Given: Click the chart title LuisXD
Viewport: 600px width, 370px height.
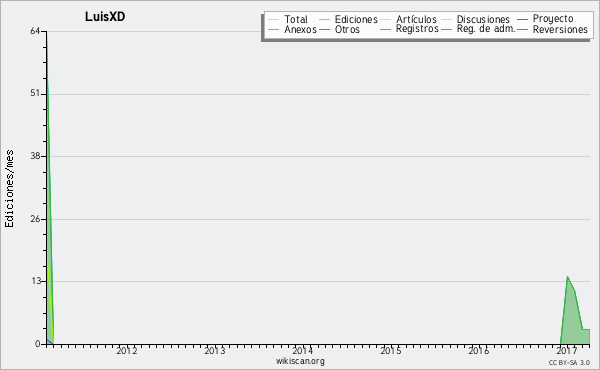Looking at the screenshot, I should (105, 17).
